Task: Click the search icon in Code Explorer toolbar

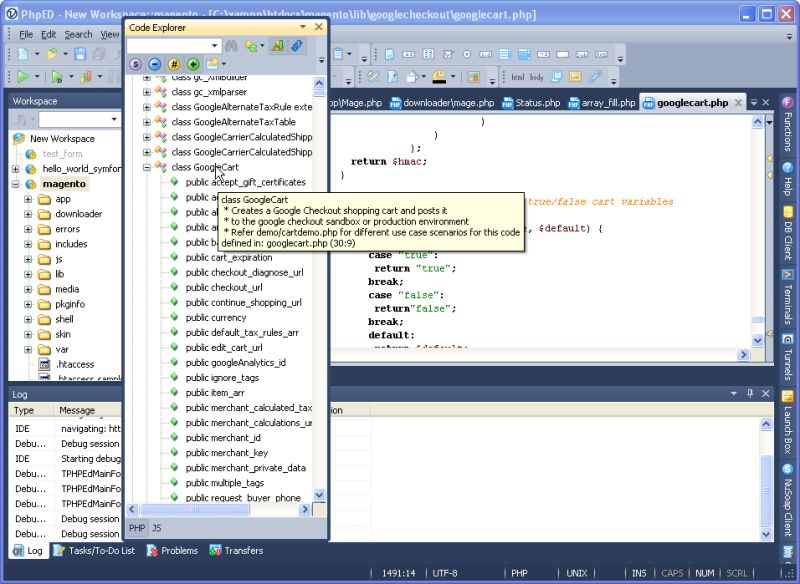Action: click(x=230, y=45)
